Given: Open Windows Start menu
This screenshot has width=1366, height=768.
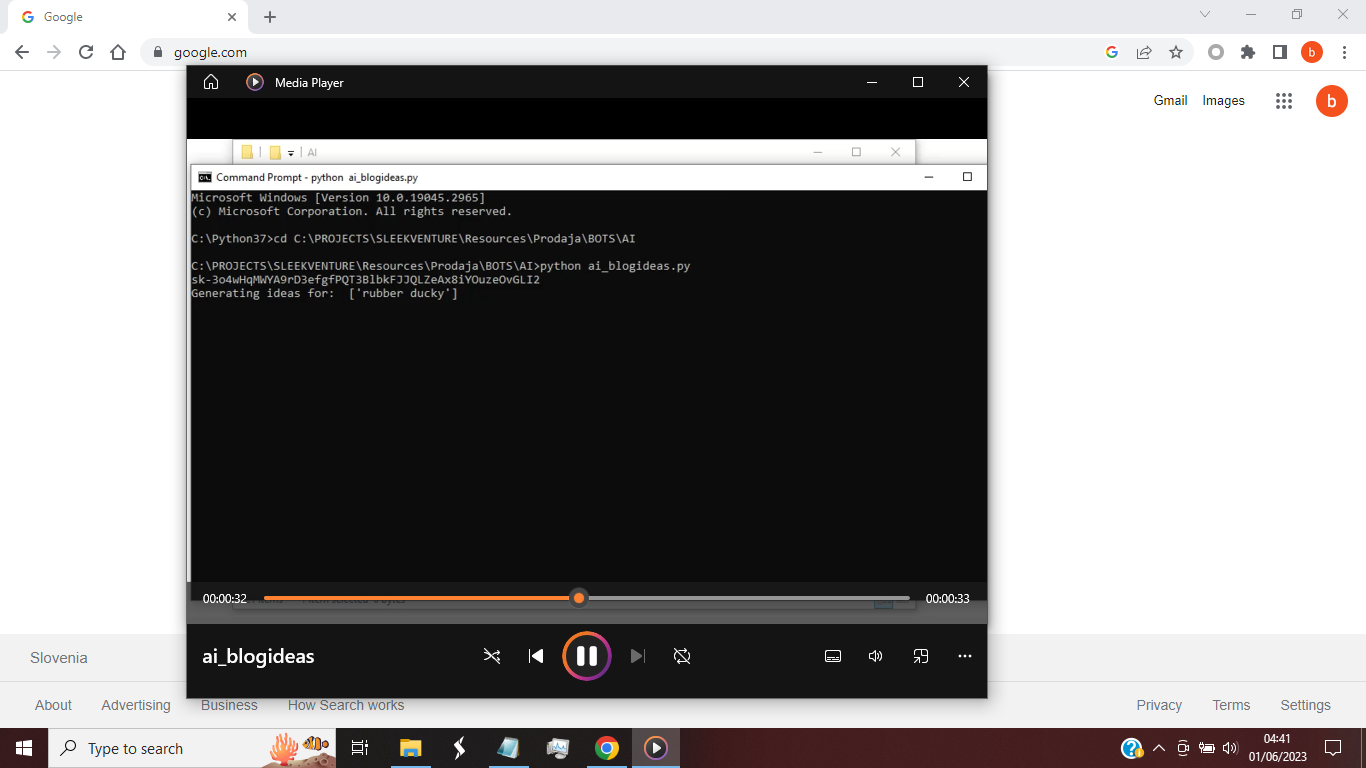Looking at the screenshot, I should click(24, 748).
